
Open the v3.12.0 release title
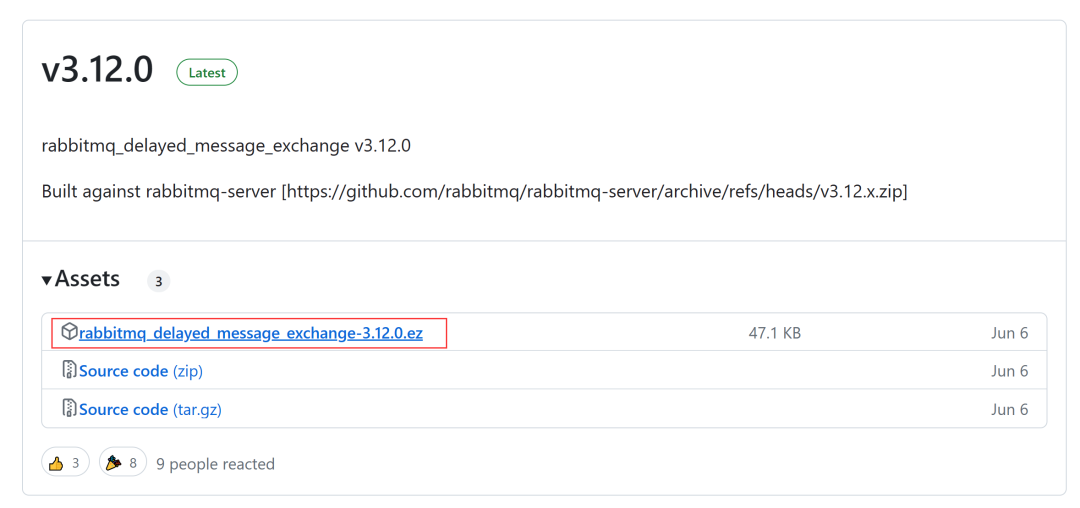[97, 71]
